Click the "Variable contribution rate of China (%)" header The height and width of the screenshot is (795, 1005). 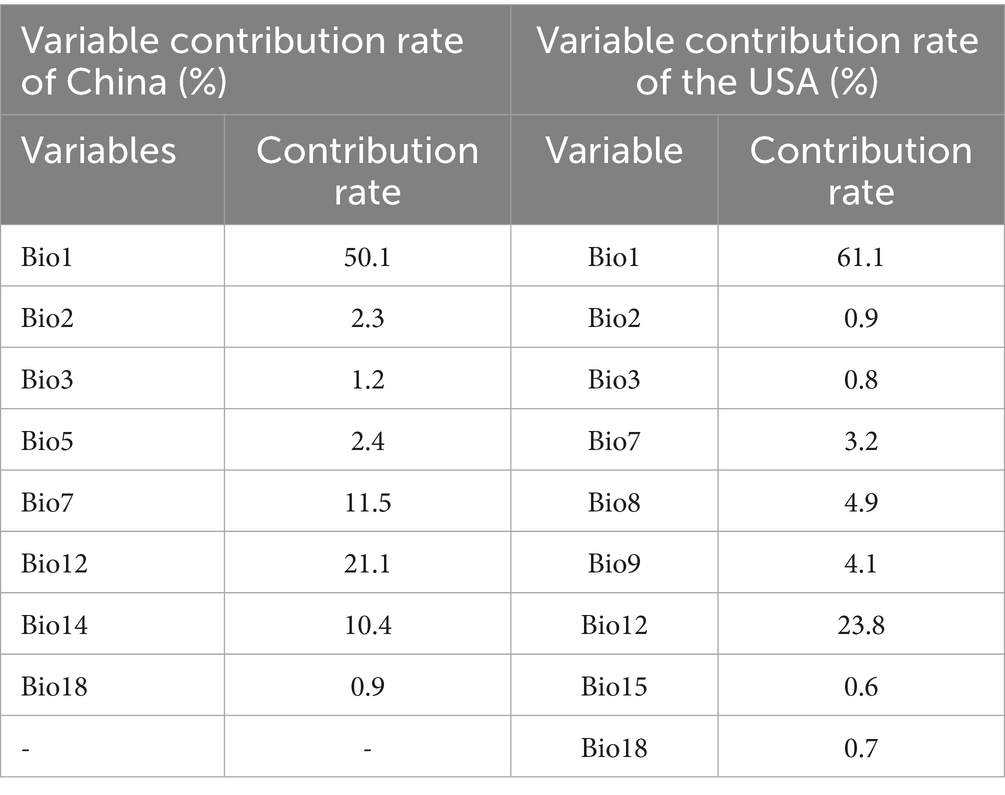click(x=242, y=60)
